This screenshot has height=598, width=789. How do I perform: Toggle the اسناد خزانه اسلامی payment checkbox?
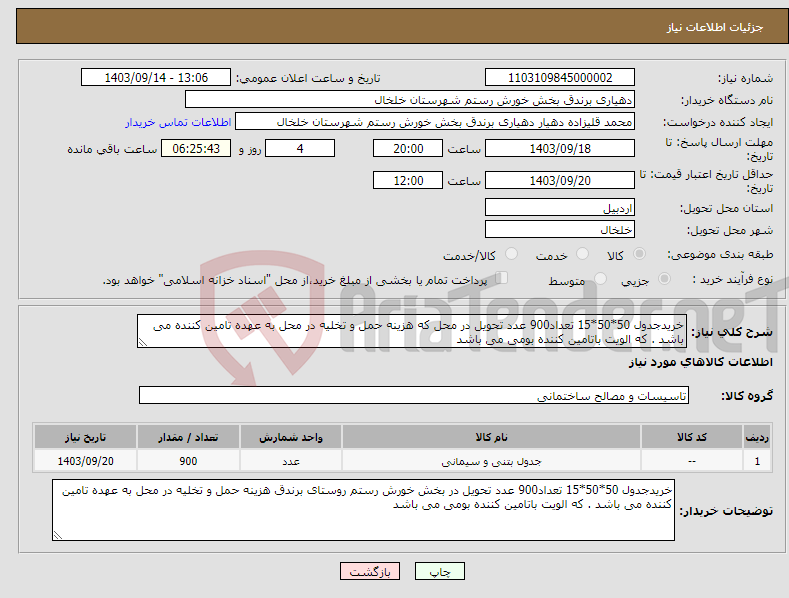[501, 278]
